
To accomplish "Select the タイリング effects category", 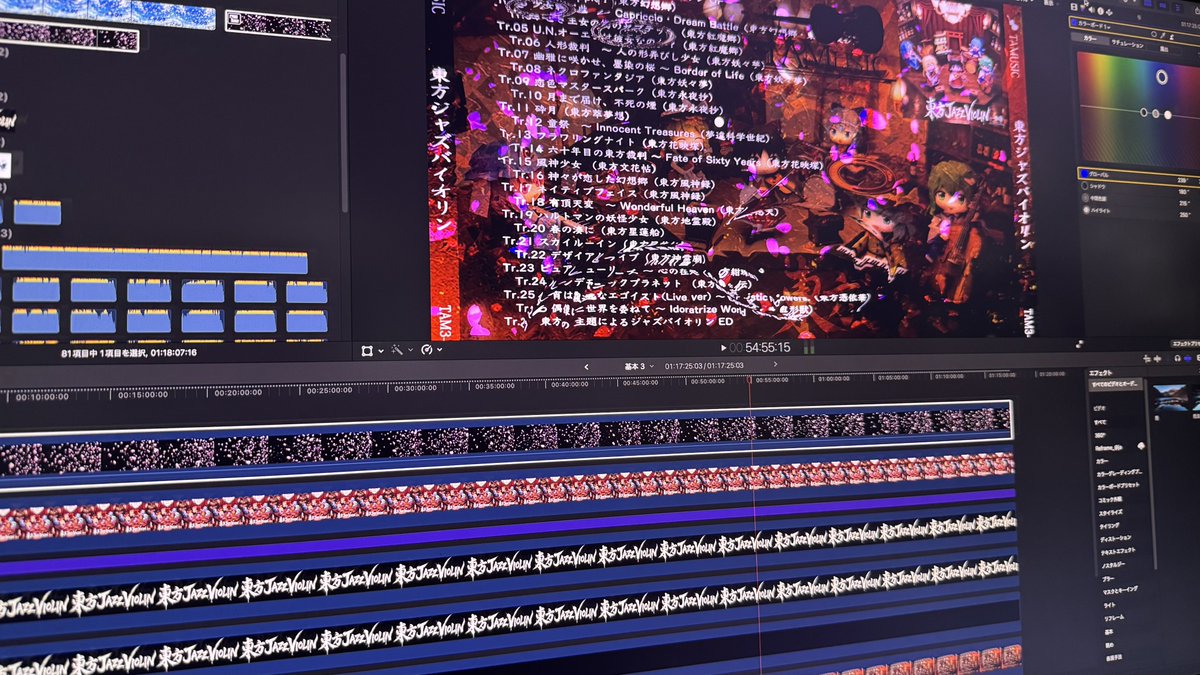I will click(x=1109, y=525).
